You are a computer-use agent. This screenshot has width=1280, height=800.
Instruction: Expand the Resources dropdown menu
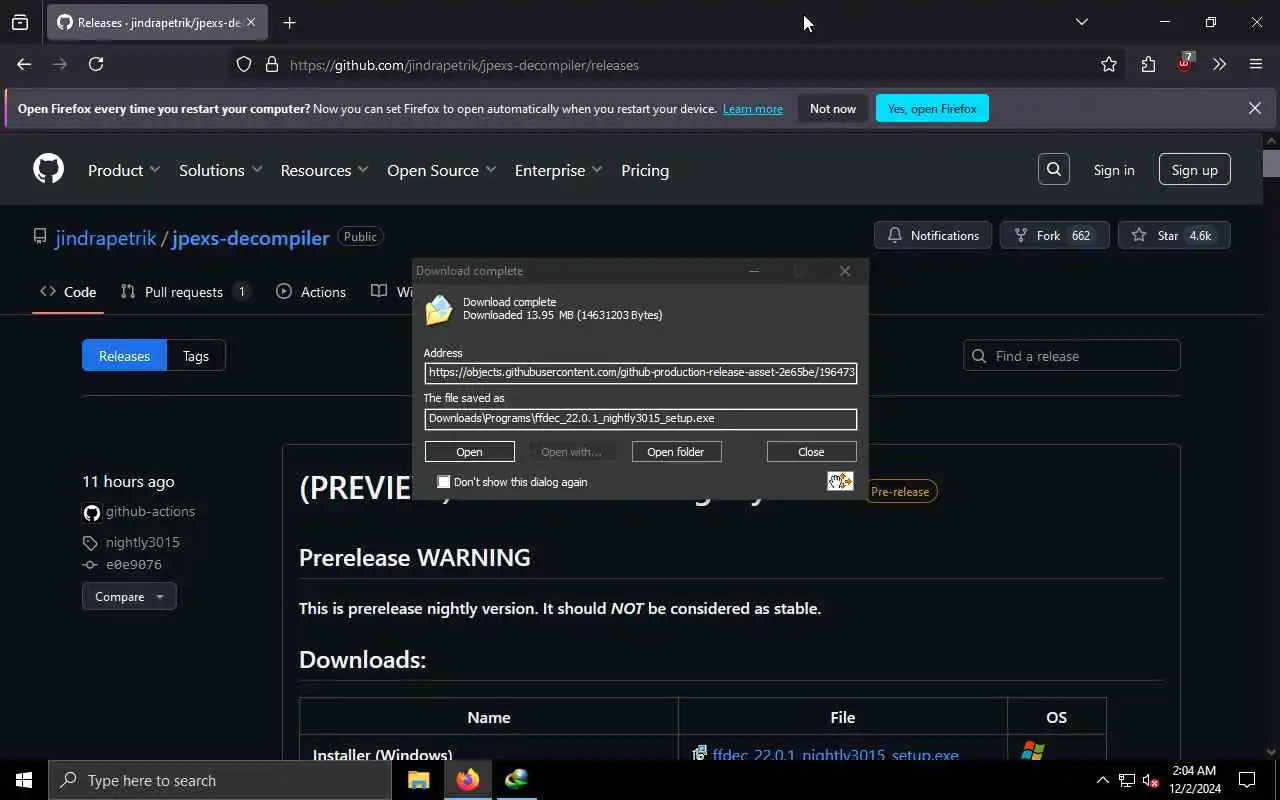[x=324, y=170]
